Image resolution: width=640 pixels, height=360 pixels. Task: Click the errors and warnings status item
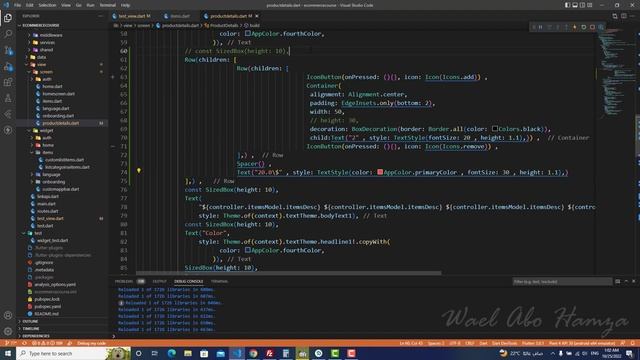point(47,343)
